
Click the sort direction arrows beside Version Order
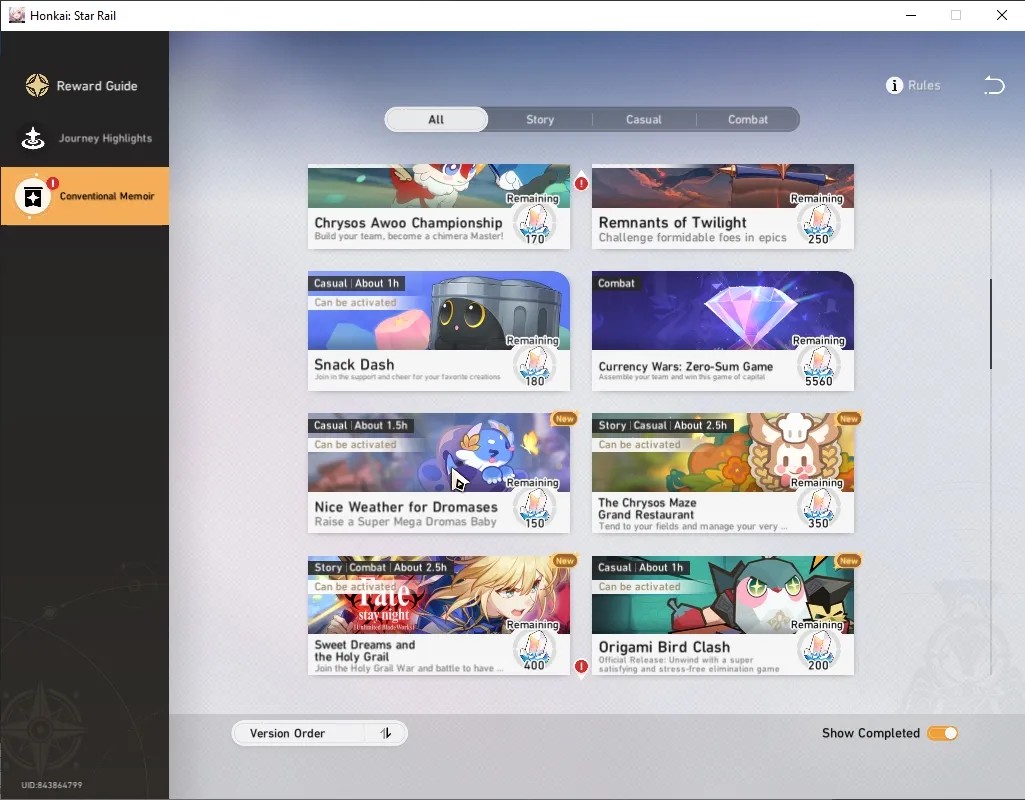click(386, 733)
